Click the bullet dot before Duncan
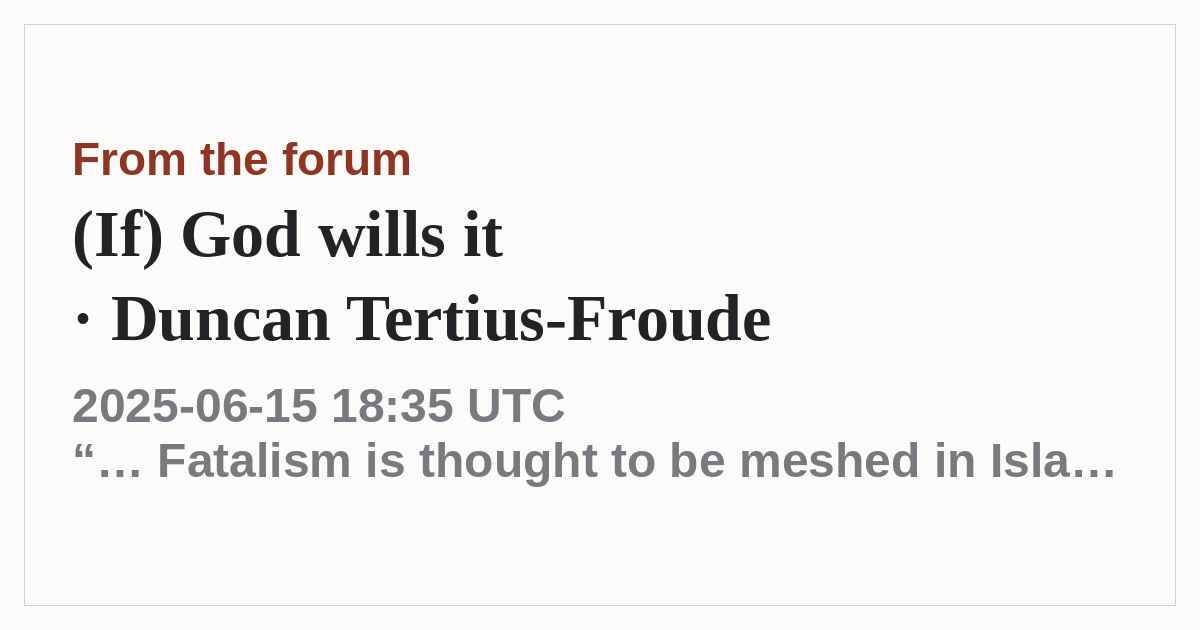Image resolution: width=1200 pixels, height=630 pixels. coord(83,321)
